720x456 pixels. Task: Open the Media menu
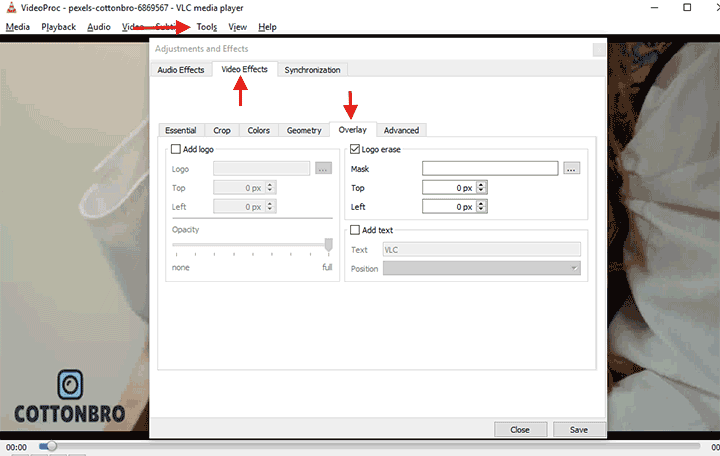point(17,27)
